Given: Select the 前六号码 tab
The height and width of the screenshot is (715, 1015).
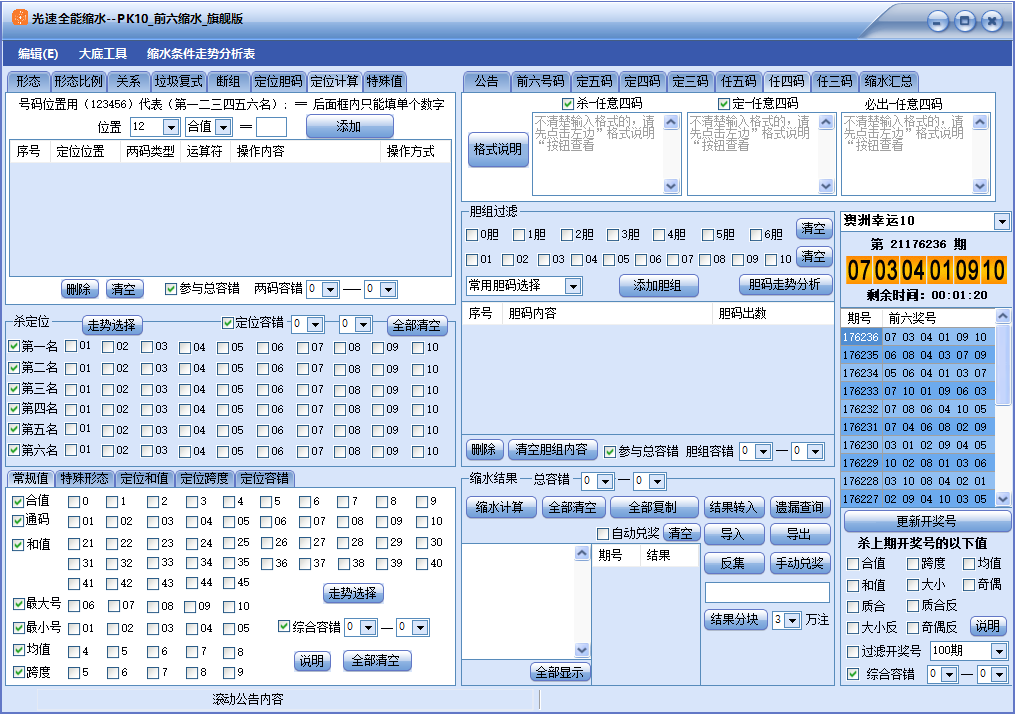Looking at the screenshot, I should 540,81.
